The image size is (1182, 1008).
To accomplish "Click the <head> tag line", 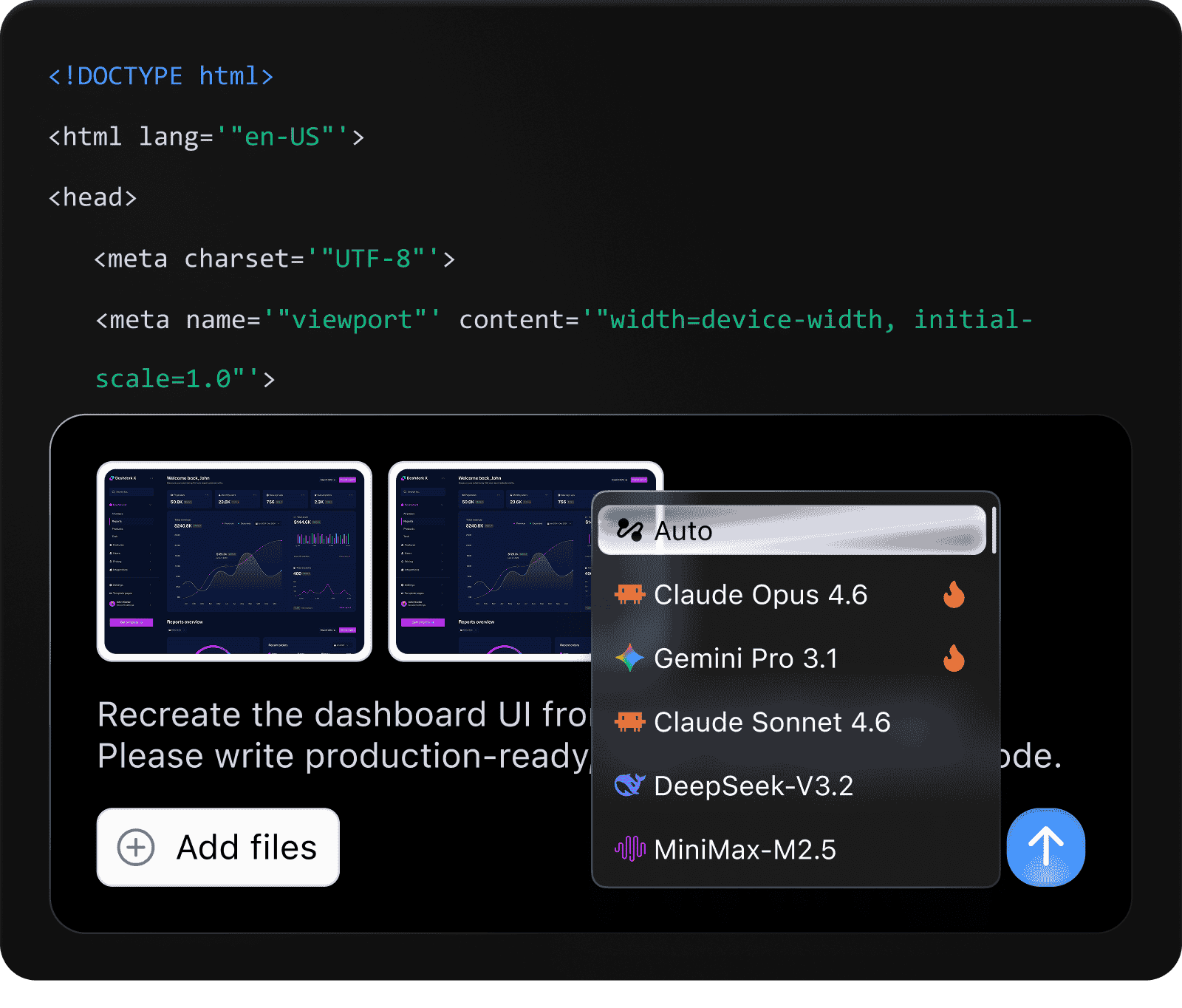I will coord(92,197).
